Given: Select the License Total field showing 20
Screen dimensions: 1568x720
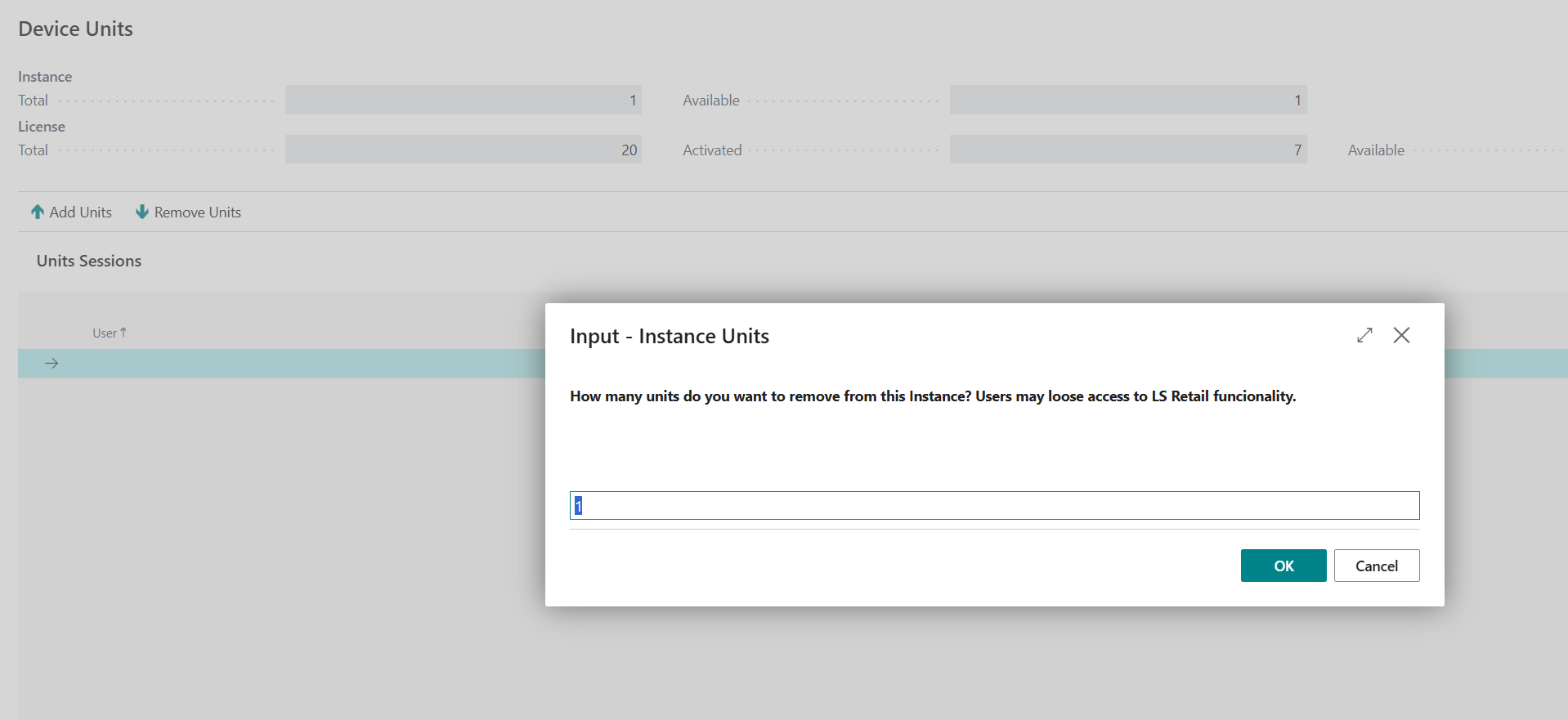Looking at the screenshot, I should coord(463,150).
